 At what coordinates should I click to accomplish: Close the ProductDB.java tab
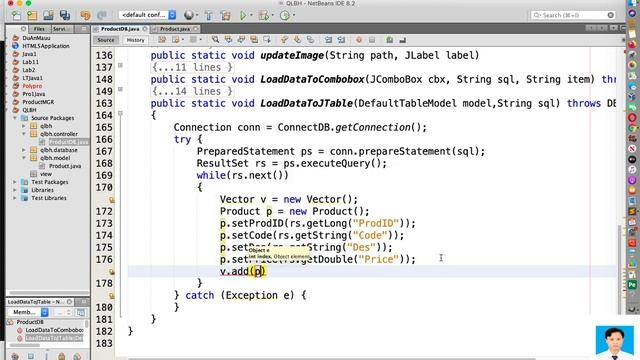(x=144, y=29)
